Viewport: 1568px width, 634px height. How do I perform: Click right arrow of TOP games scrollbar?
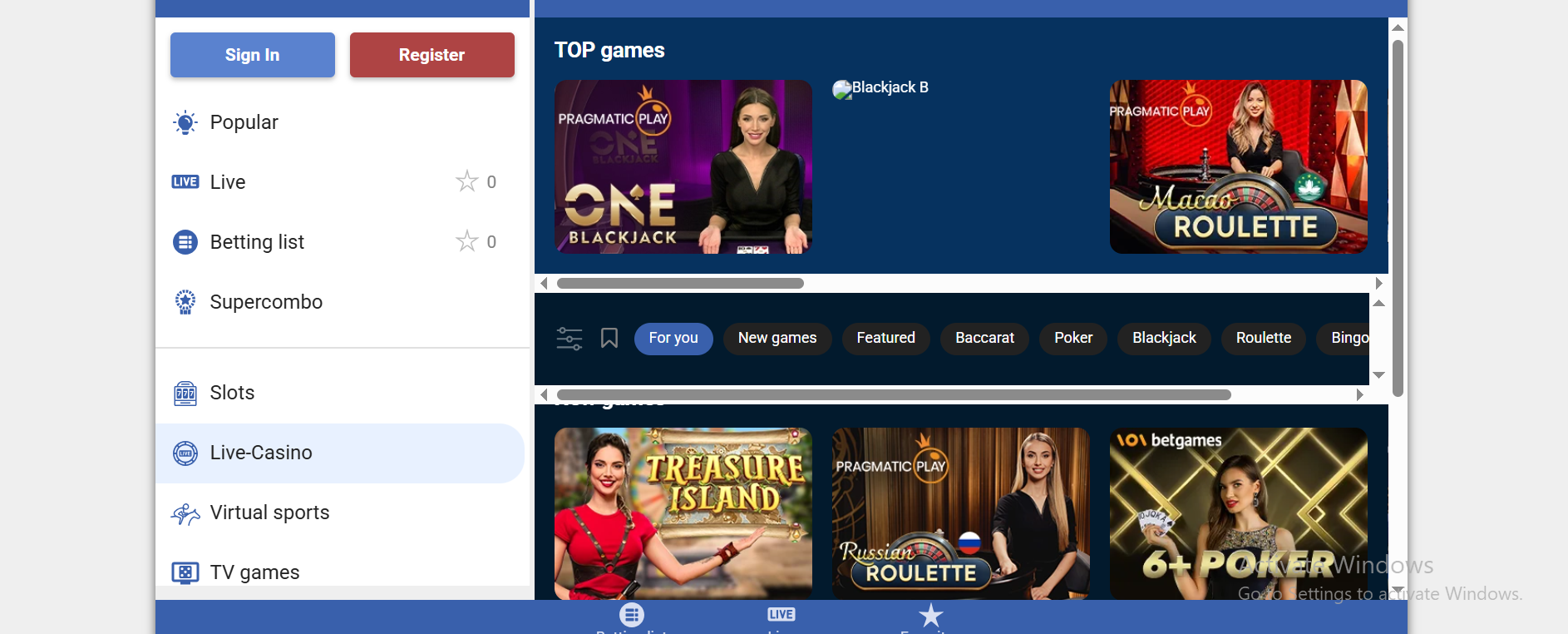[1378, 284]
